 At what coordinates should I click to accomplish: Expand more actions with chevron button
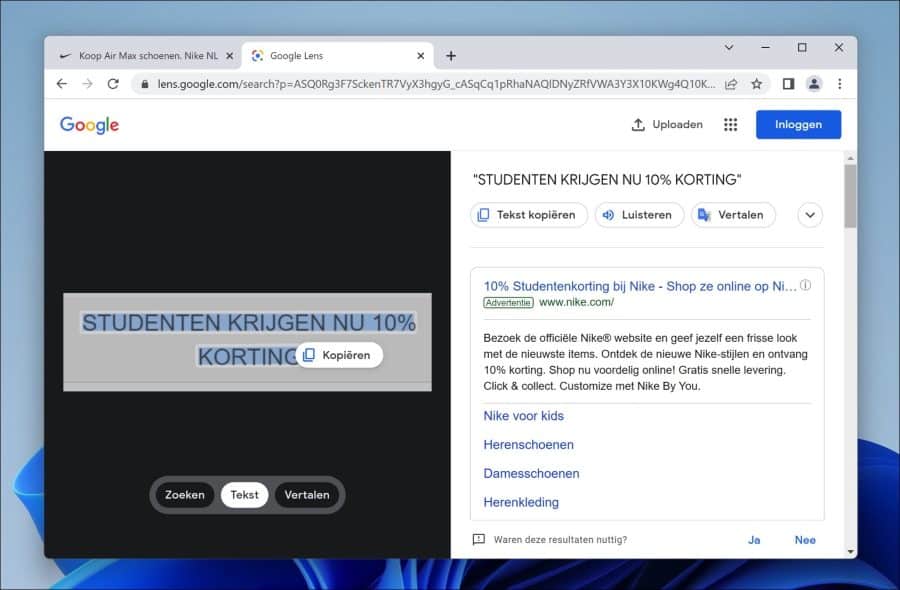(810, 215)
